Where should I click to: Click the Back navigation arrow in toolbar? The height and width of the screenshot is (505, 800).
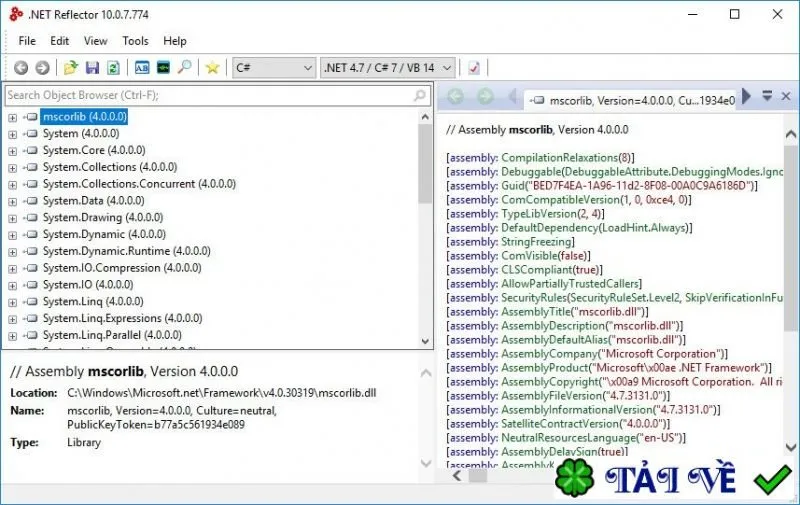[21, 67]
